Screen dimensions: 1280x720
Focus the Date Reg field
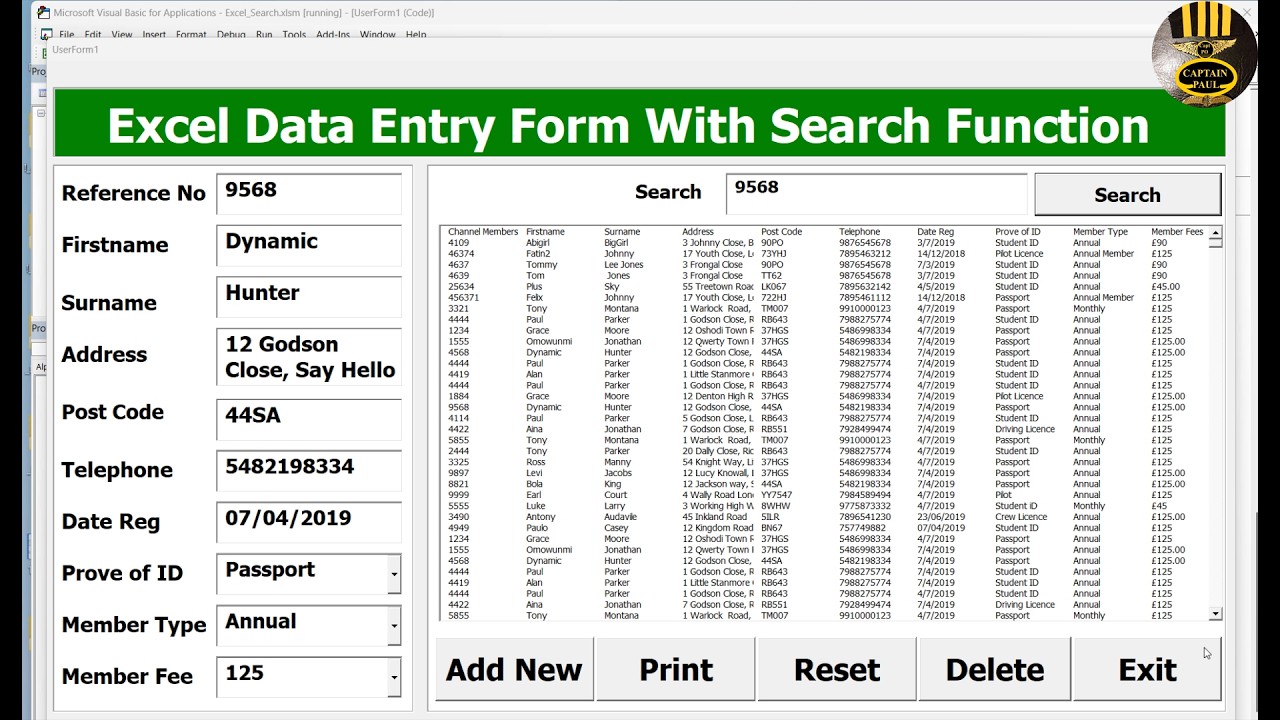[309, 522]
